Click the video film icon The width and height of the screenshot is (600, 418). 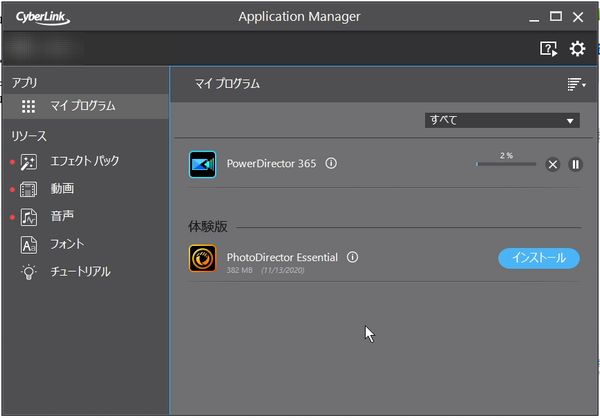pos(28,189)
